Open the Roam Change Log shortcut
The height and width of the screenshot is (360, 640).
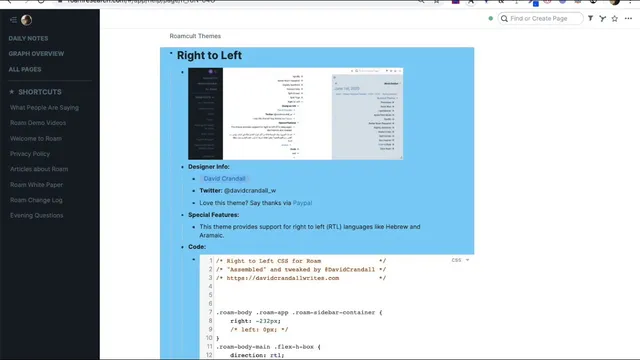pos(36,200)
